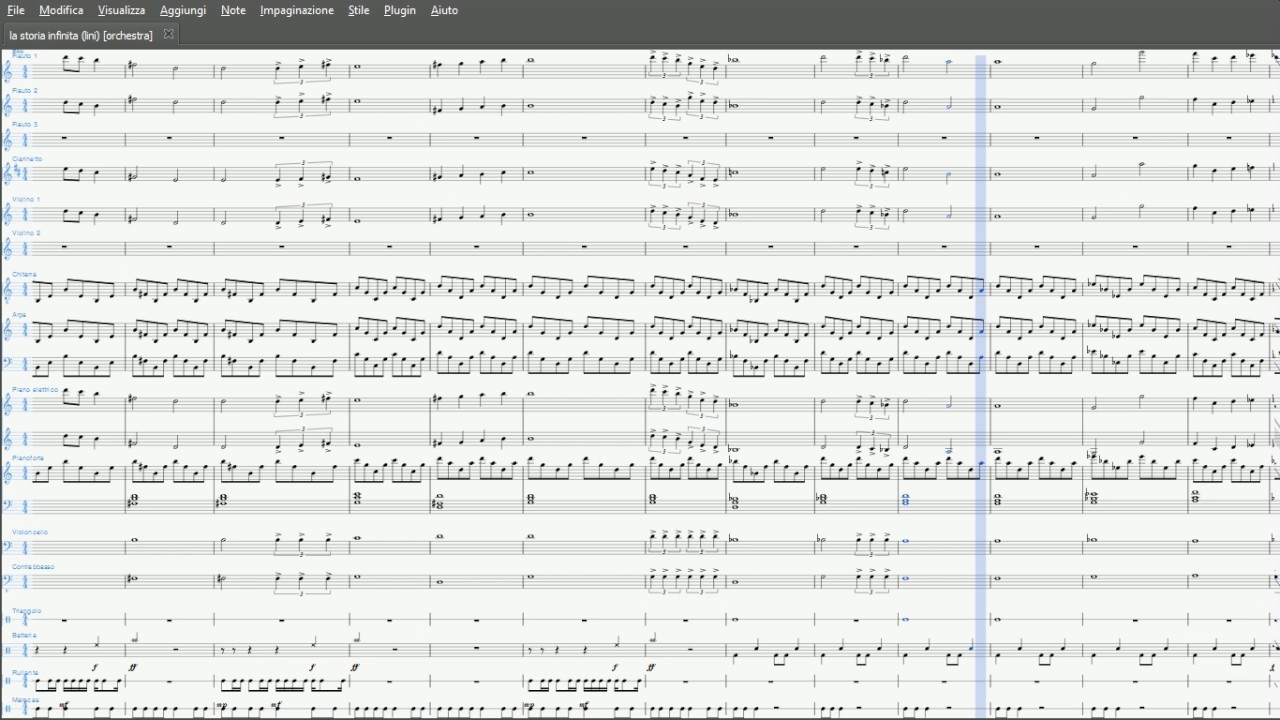
Task: Select the bass clef on Contrabbasso staff
Action: coord(9,580)
